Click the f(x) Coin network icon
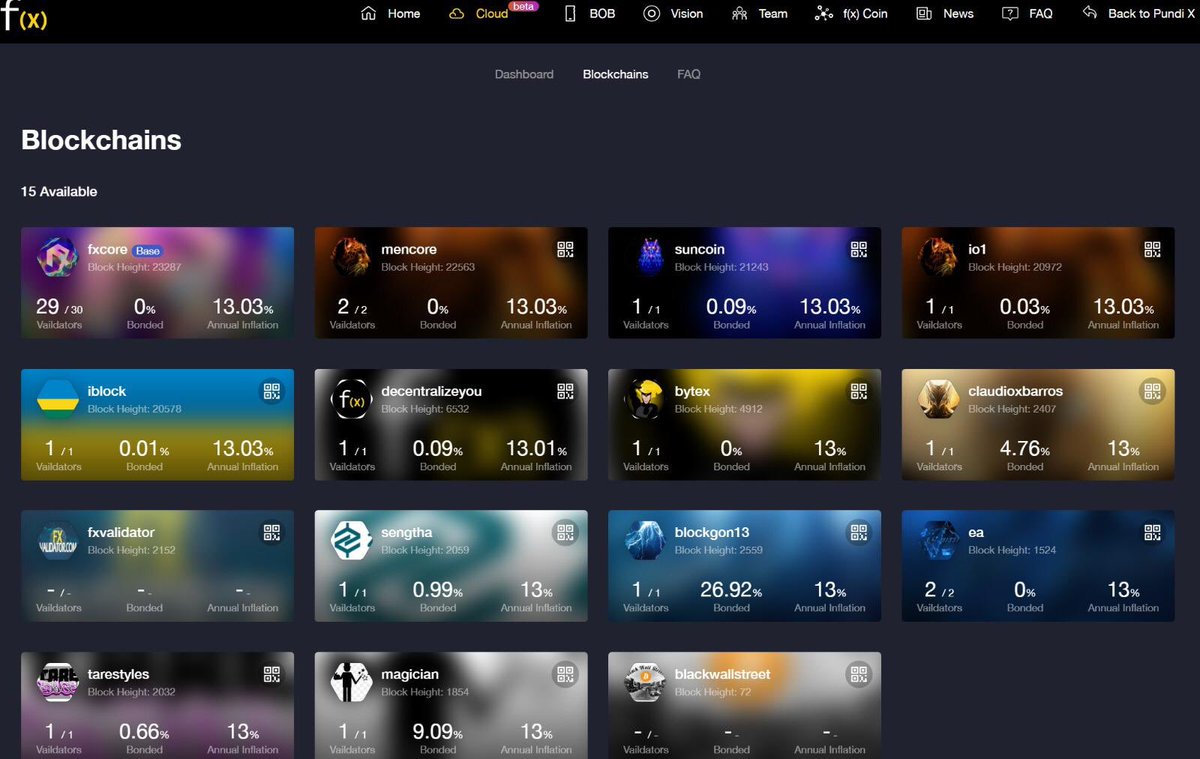This screenshot has height=759, width=1200. tap(824, 14)
